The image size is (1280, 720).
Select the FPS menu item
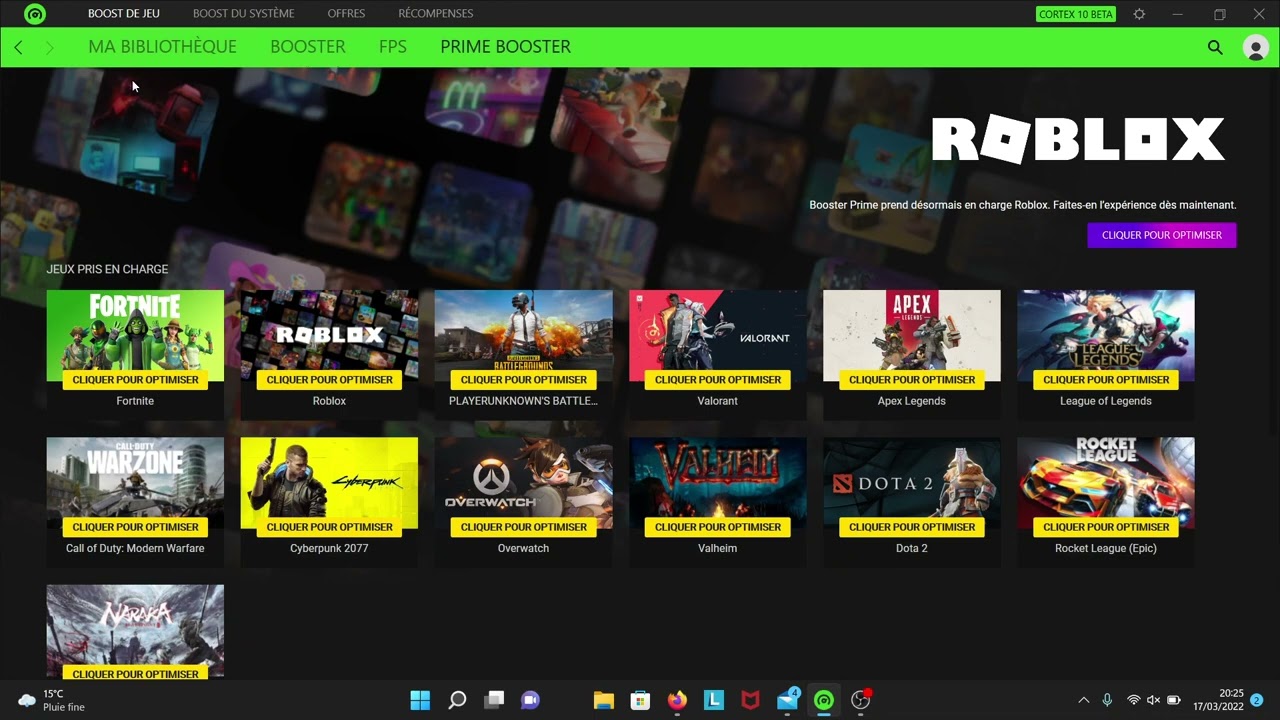tap(393, 47)
